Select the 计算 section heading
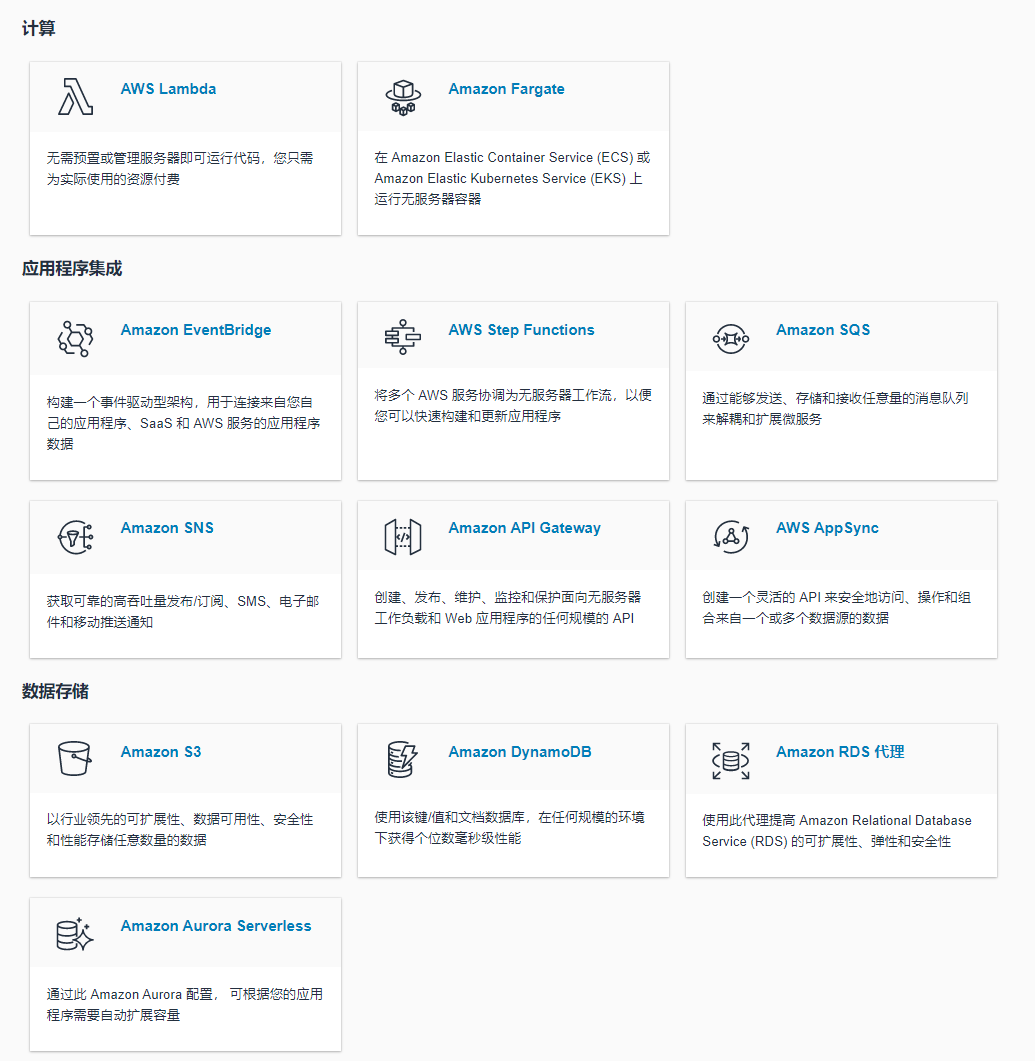Screen dimensions: 1035x1061 39,28
